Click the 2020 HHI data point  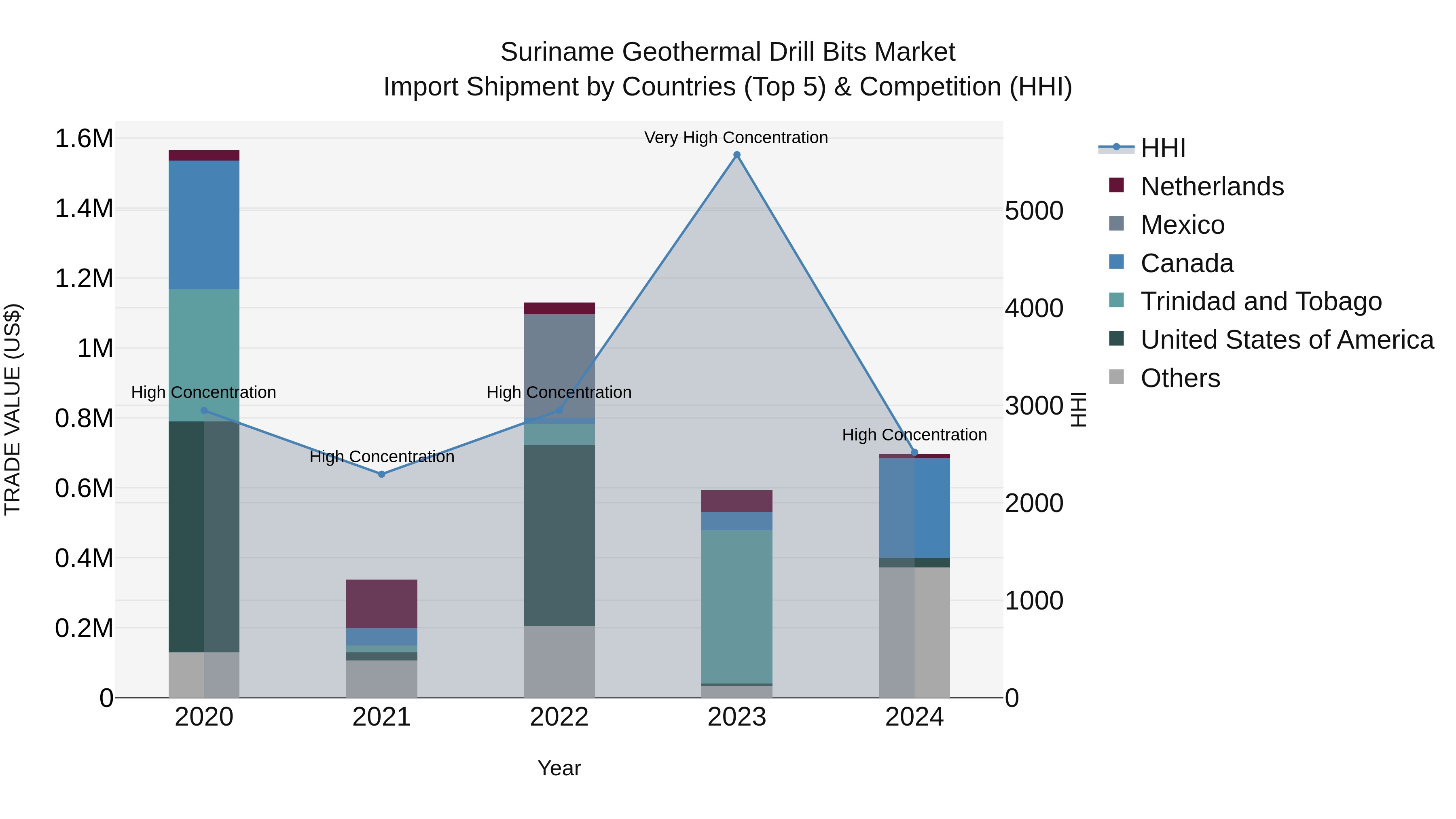click(x=204, y=411)
